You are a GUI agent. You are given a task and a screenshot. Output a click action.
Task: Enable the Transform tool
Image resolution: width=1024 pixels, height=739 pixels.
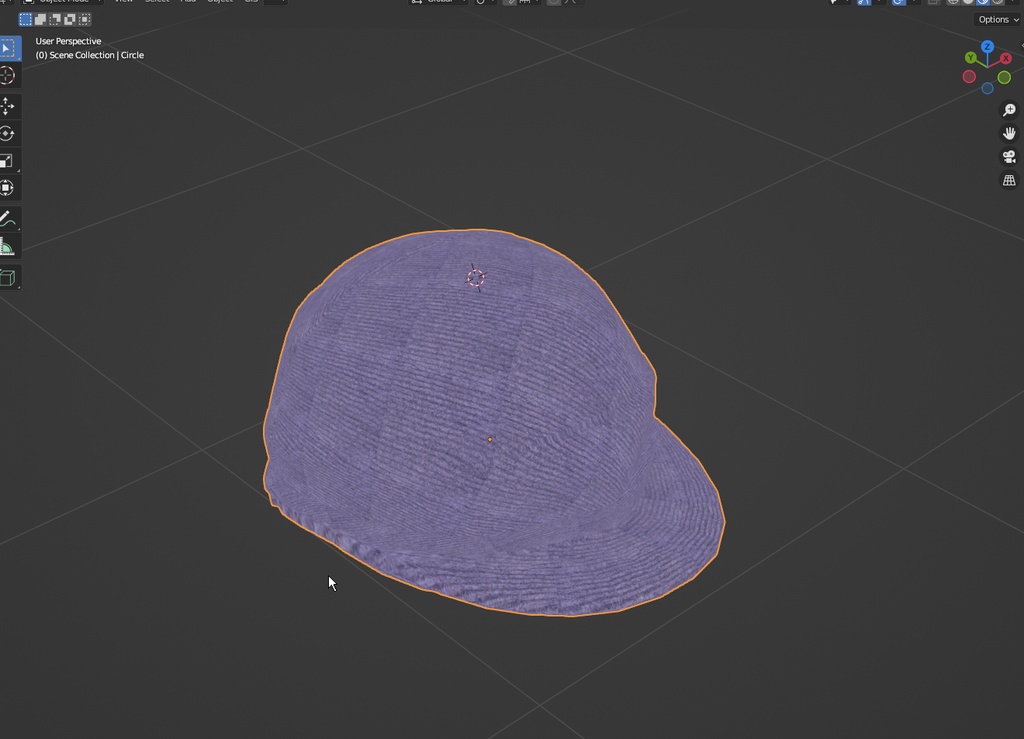point(8,188)
